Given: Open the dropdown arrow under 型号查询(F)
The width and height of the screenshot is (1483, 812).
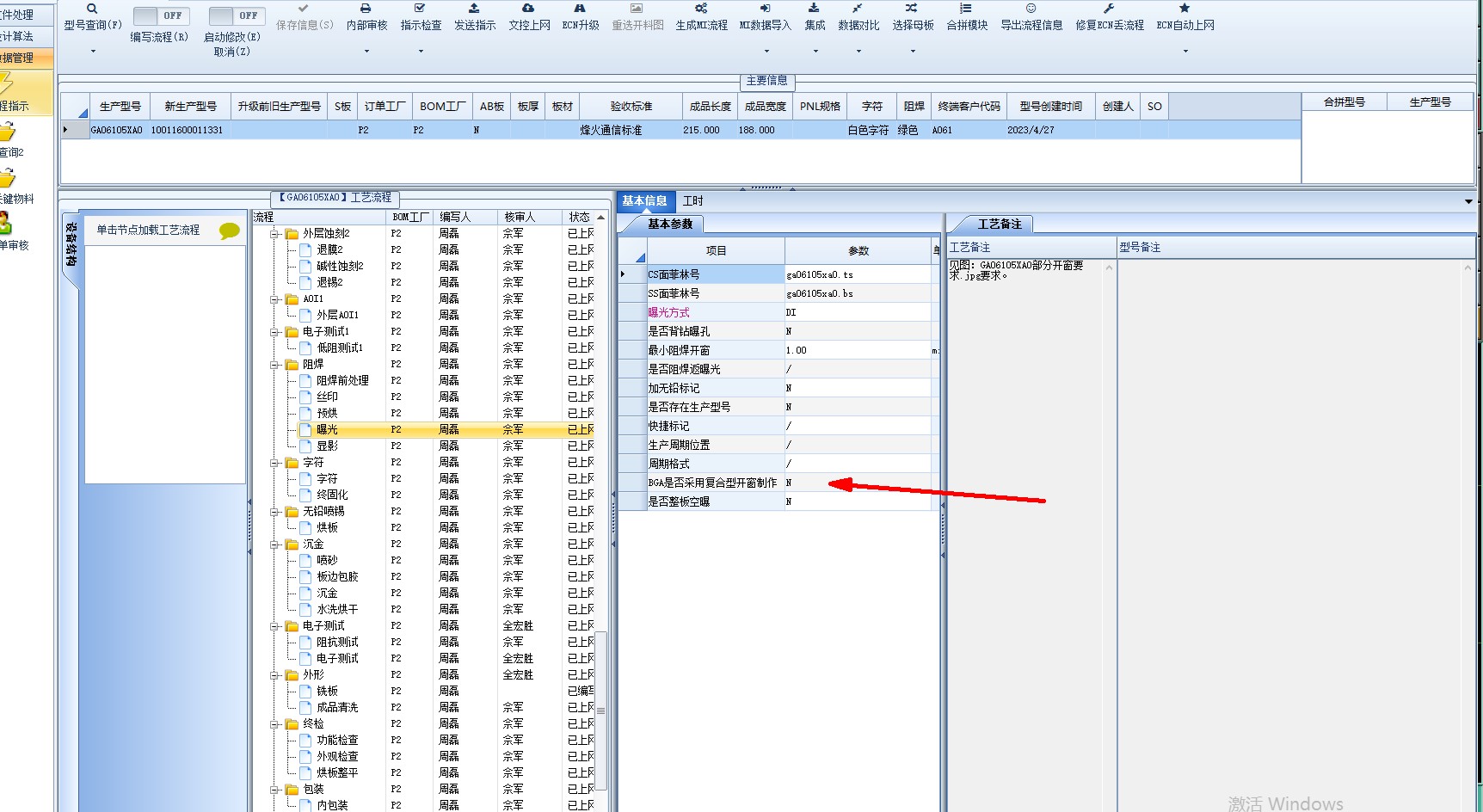Looking at the screenshot, I should [x=93, y=51].
